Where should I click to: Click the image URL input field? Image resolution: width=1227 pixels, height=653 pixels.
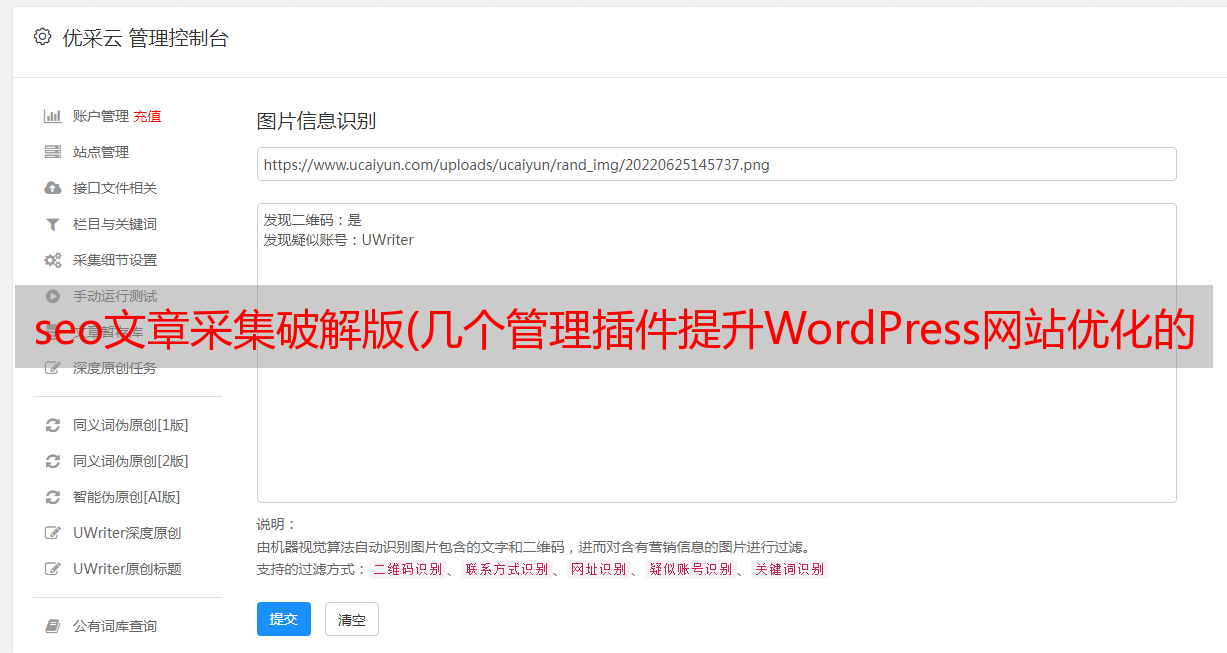[x=716, y=164]
